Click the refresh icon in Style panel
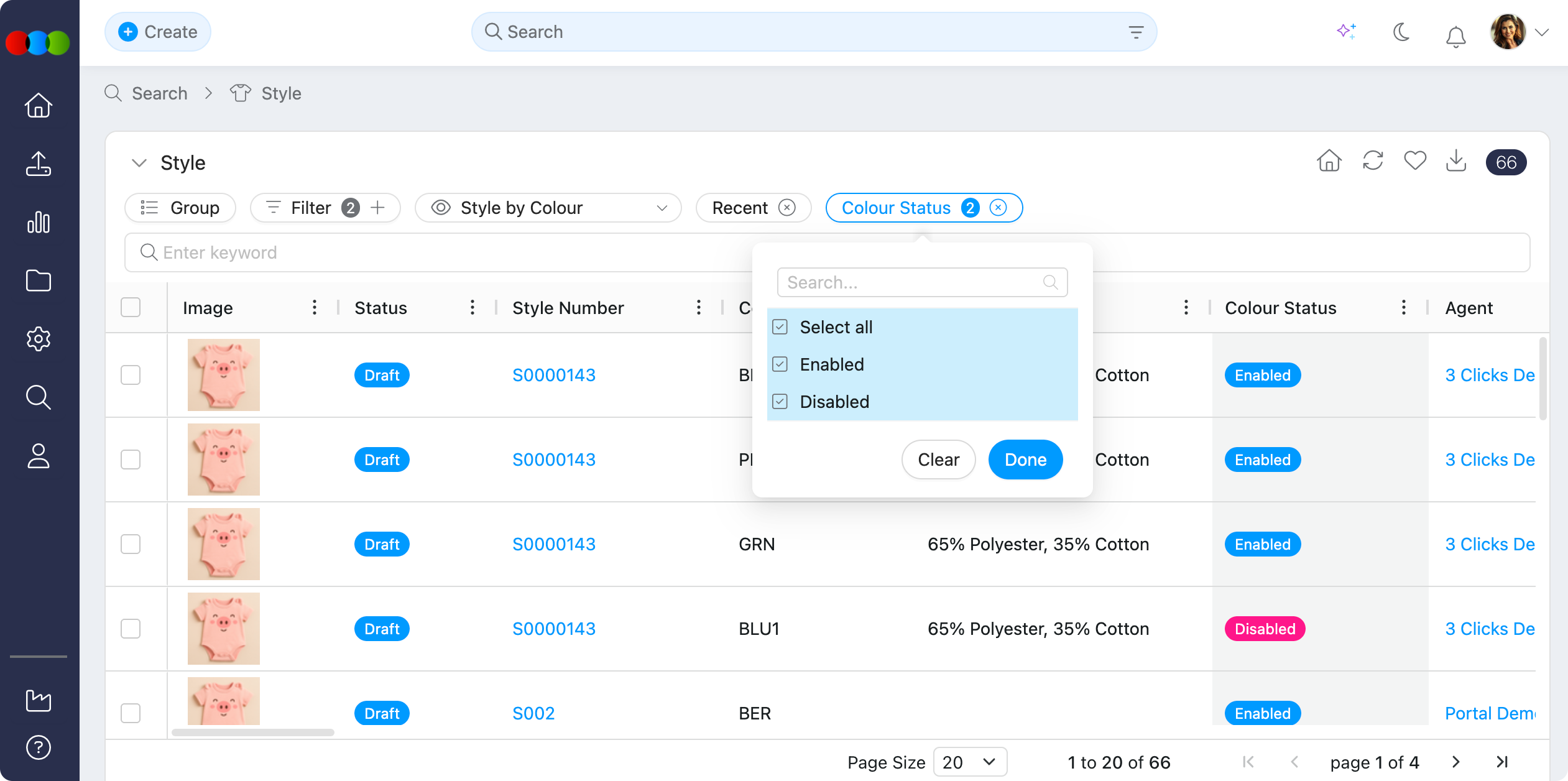Image resolution: width=1568 pixels, height=781 pixels. tap(1373, 161)
